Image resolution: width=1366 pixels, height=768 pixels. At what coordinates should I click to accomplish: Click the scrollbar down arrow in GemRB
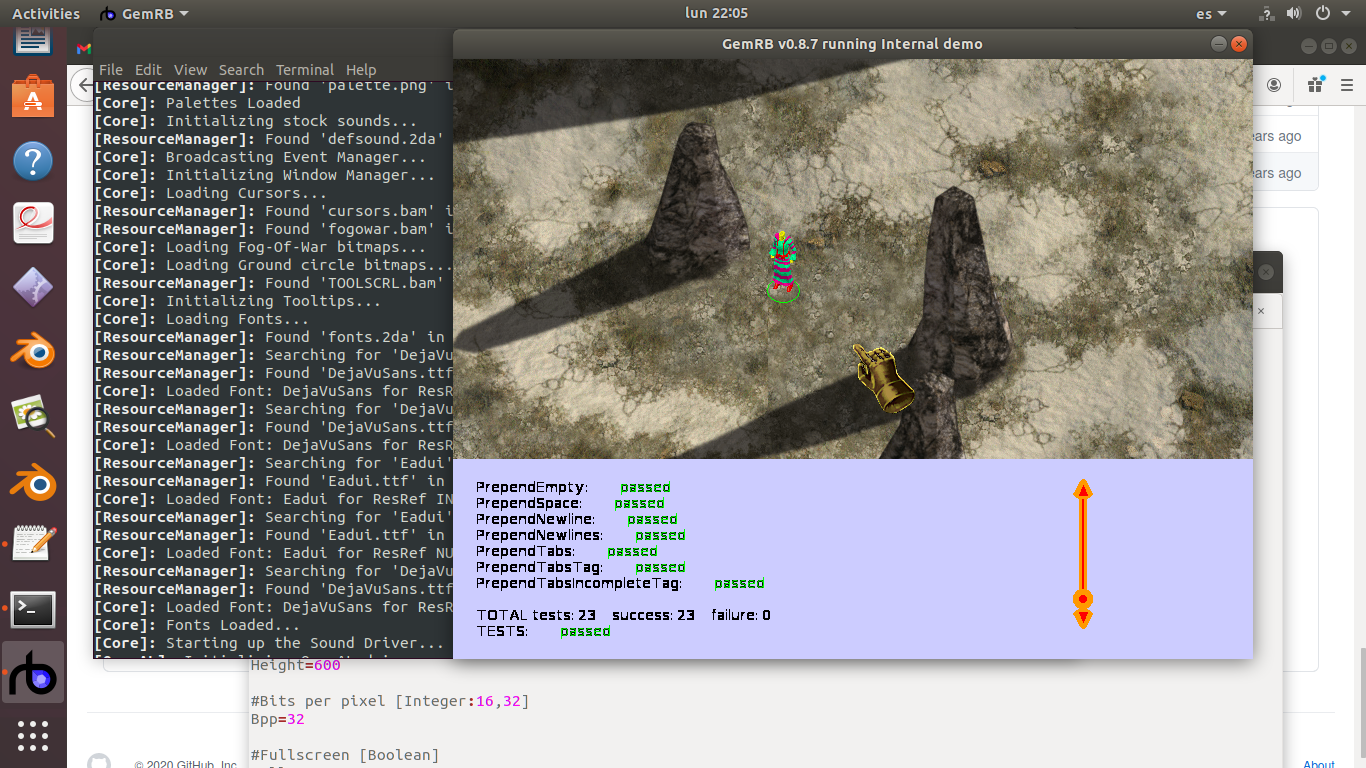(1082, 619)
